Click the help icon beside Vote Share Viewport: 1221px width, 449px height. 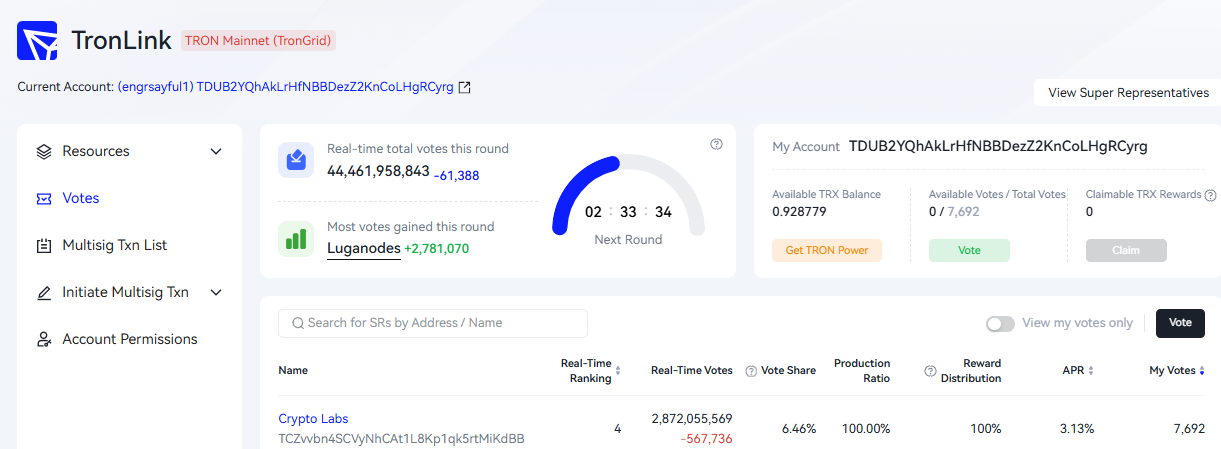[x=751, y=371]
